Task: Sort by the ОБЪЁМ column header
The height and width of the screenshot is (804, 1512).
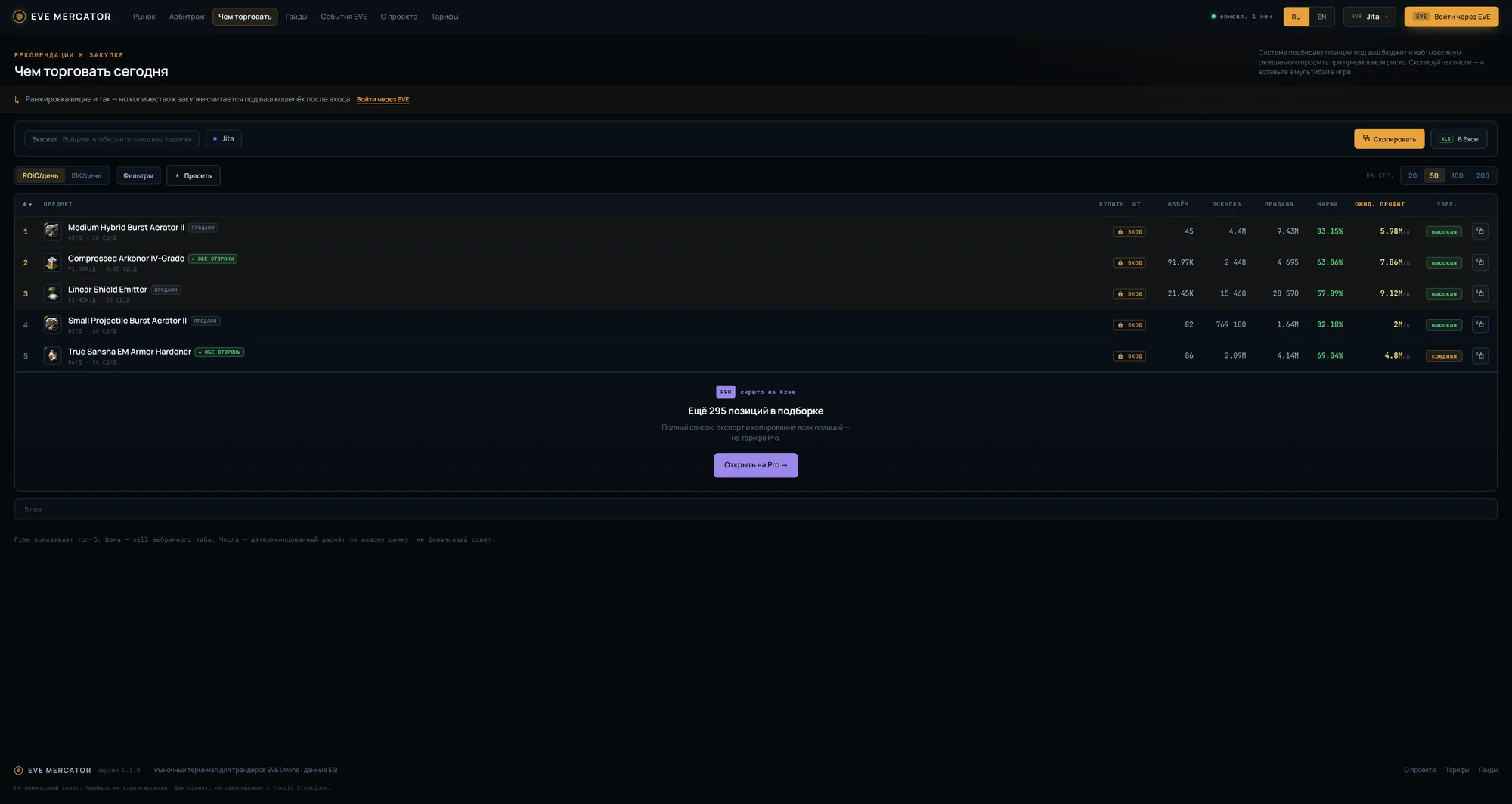Action: point(1178,204)
